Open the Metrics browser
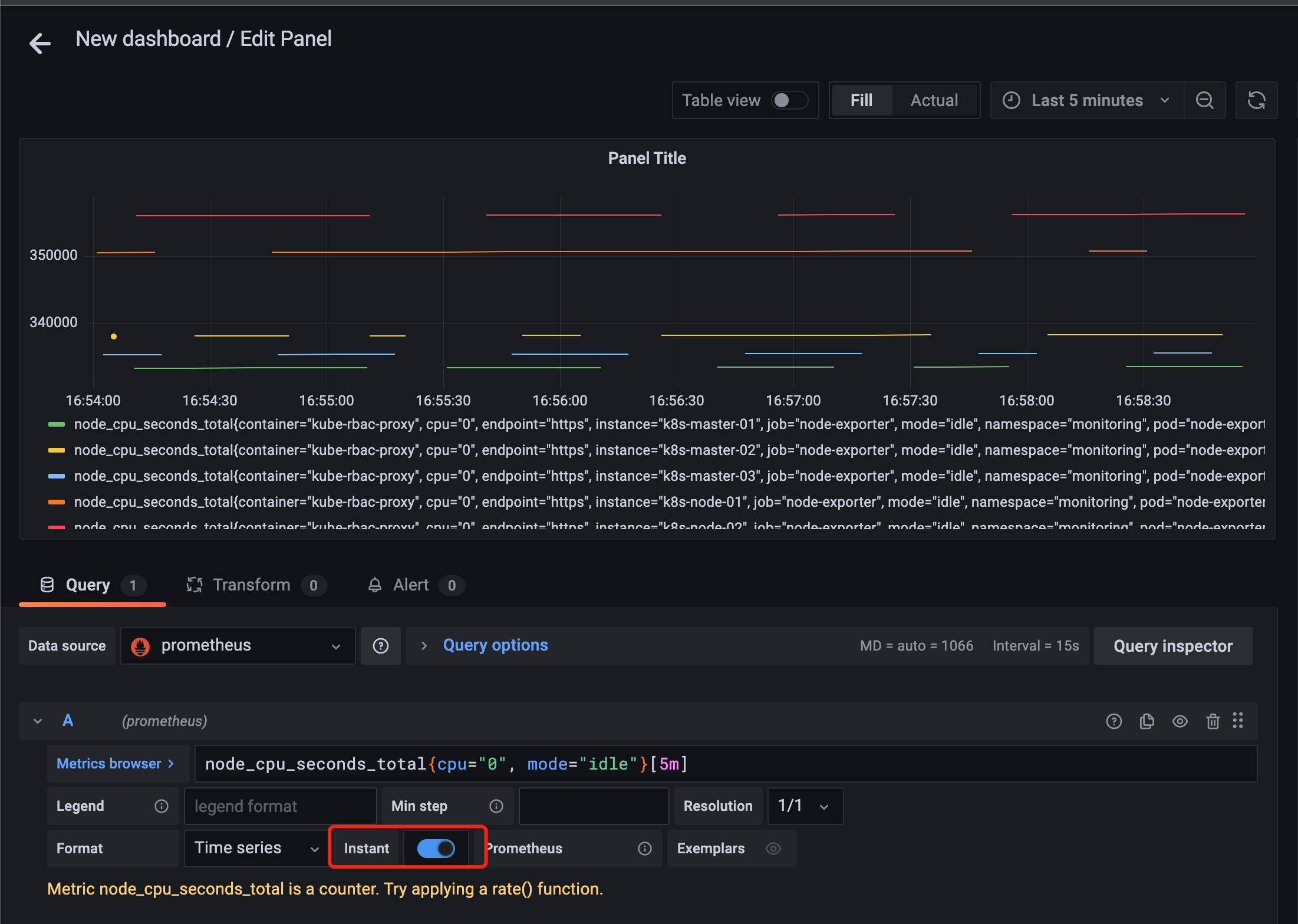The width and height of the screenshot is (1298, 924). click(118, 764)
